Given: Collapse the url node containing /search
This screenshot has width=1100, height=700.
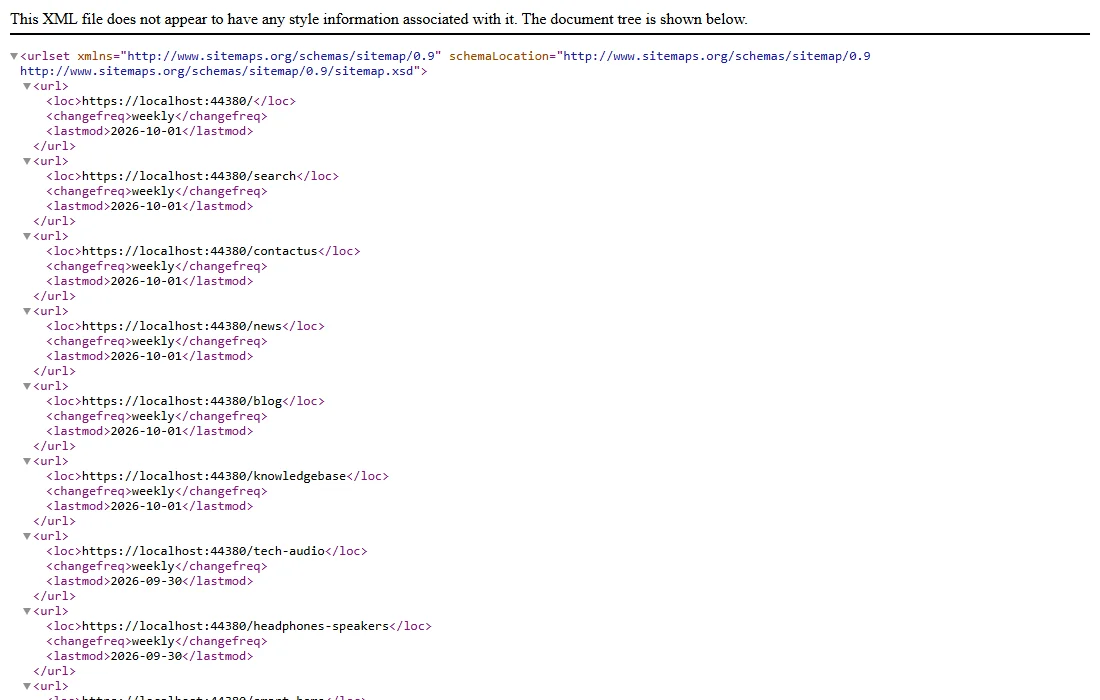Looking at the screenshot, I should point(27,161).
